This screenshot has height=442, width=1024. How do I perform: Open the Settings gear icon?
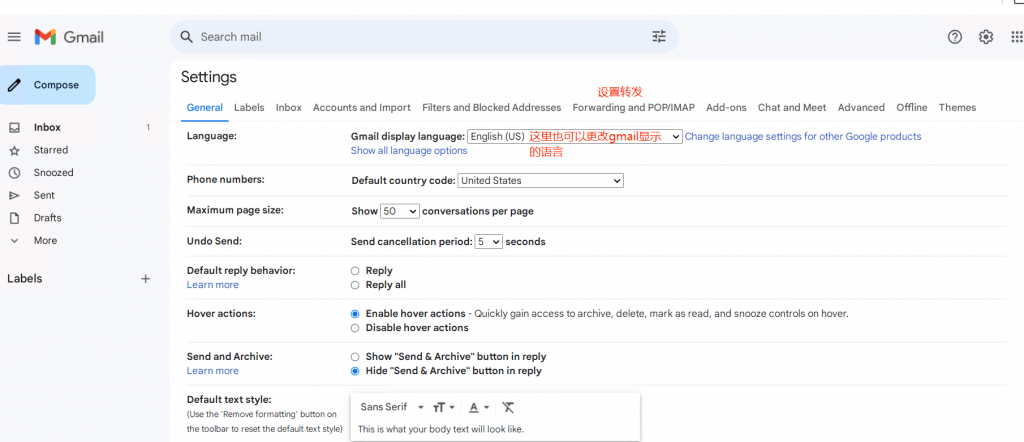(x=985, y=37)
